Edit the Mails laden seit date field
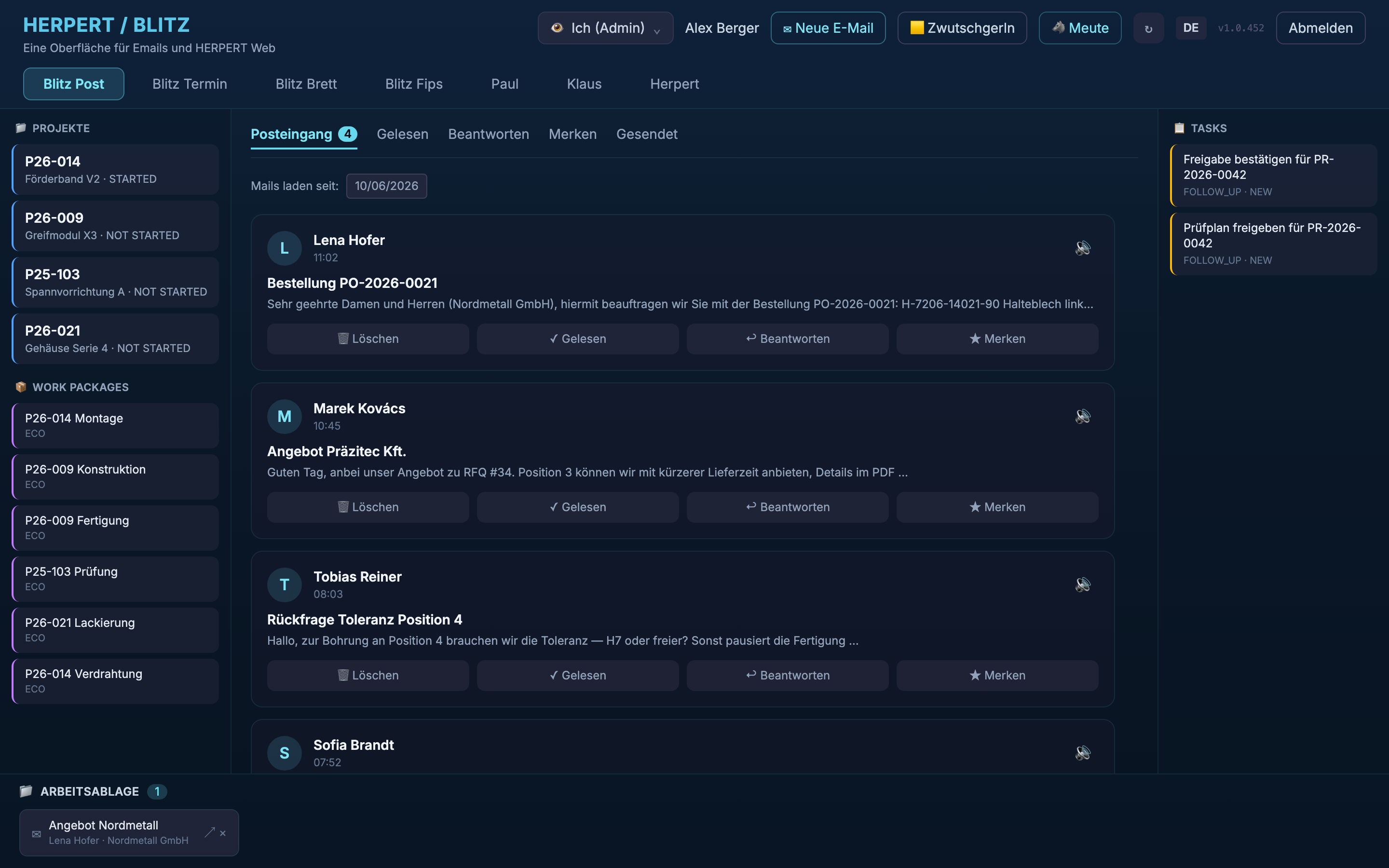The width and height of the screenshot is (1389, 868). [x=386, y=186]
